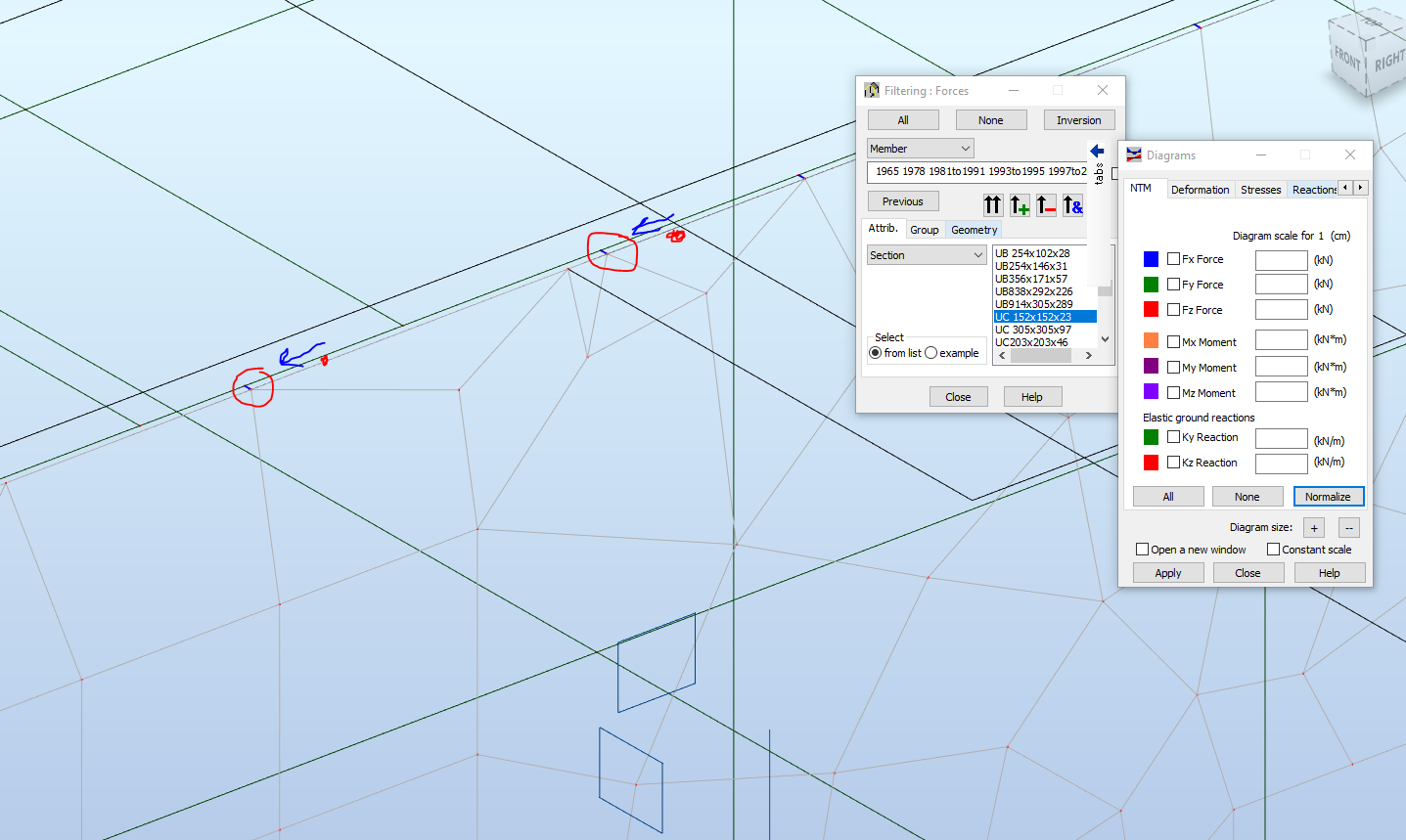Viewport: 1406px width, 840px height.
Task: Open the Member filter dropdown
Action: [964, 148]
